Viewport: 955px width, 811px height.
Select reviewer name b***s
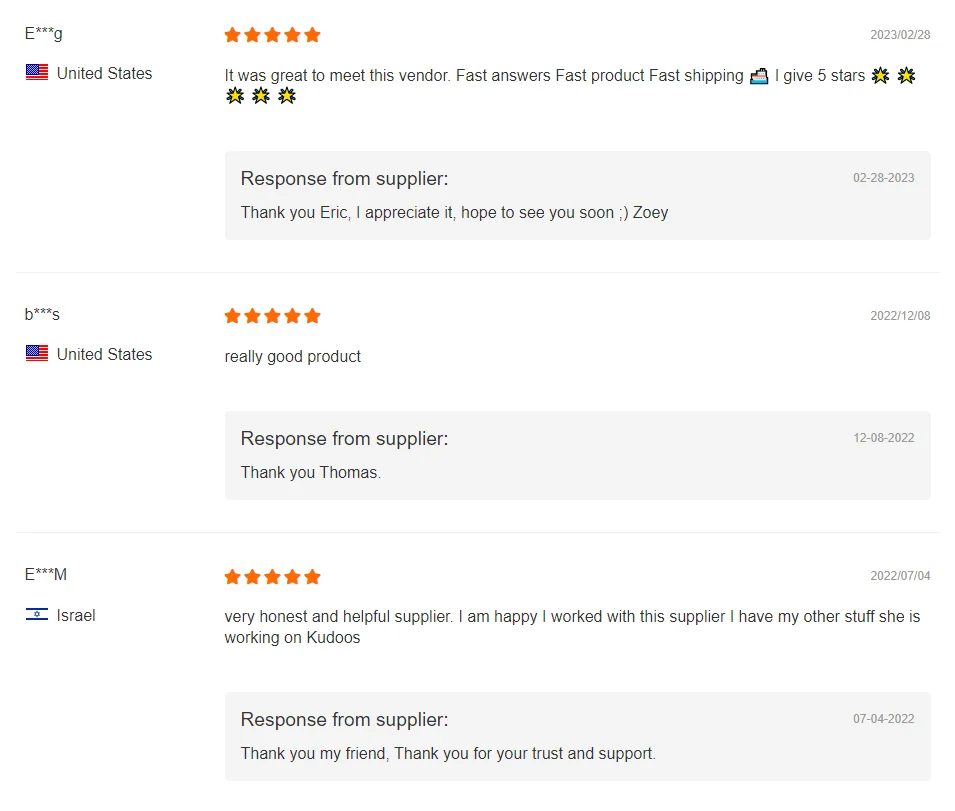(x=42, y=314)
